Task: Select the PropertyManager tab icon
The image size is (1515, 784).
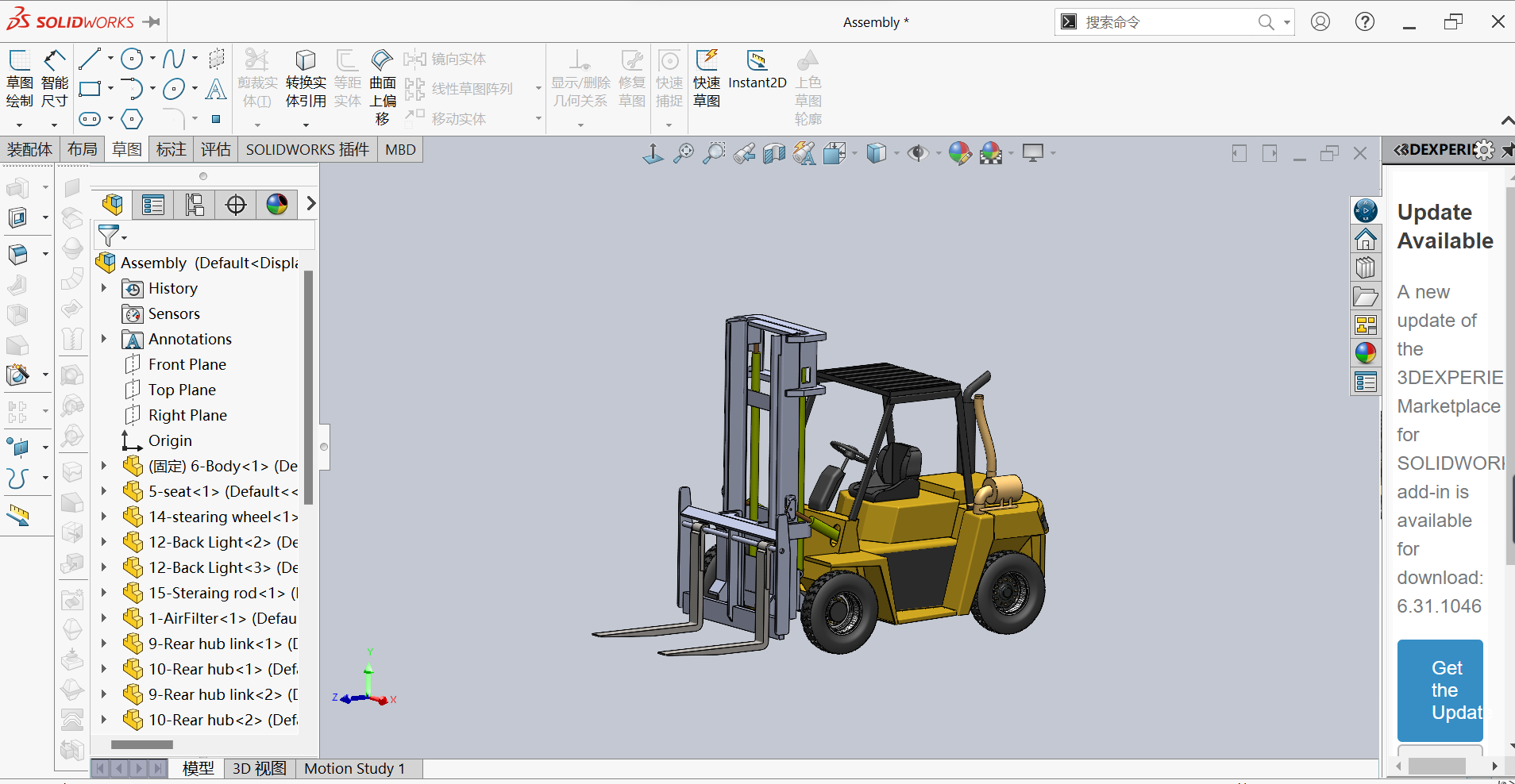Action: tap(153, 205)
